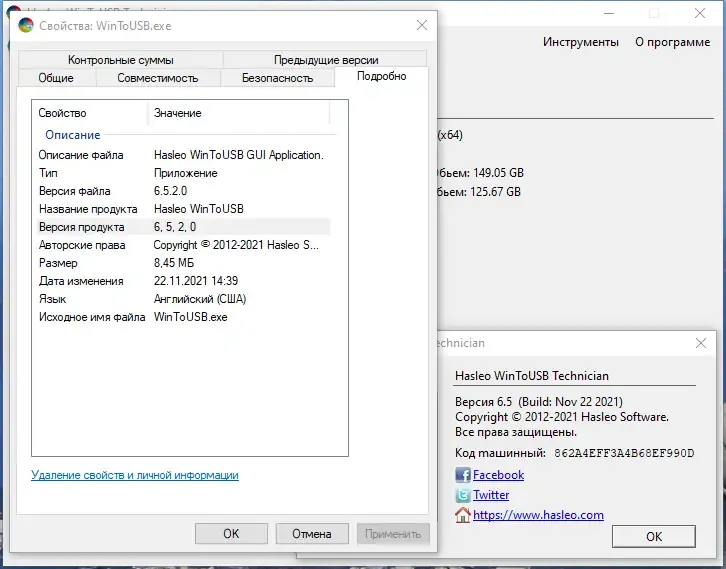
Task: Switch to the Общие tab
Action: (56, 78)
